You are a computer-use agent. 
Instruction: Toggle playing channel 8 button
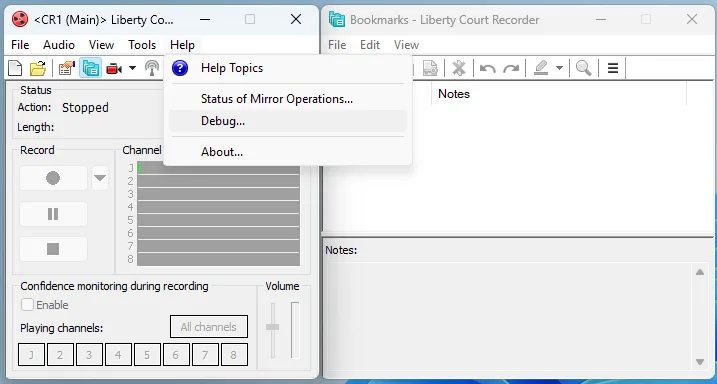click(x=234, y=355)
